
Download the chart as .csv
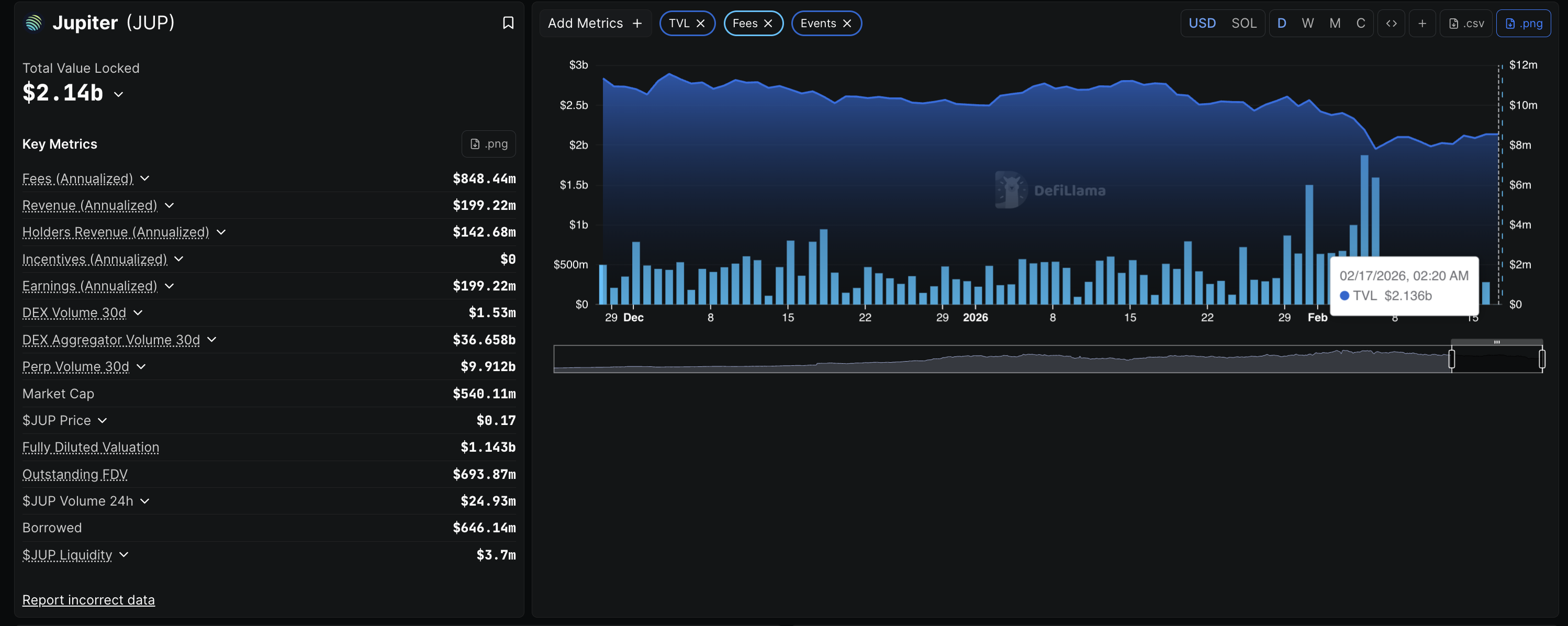tap(1466, 23)
